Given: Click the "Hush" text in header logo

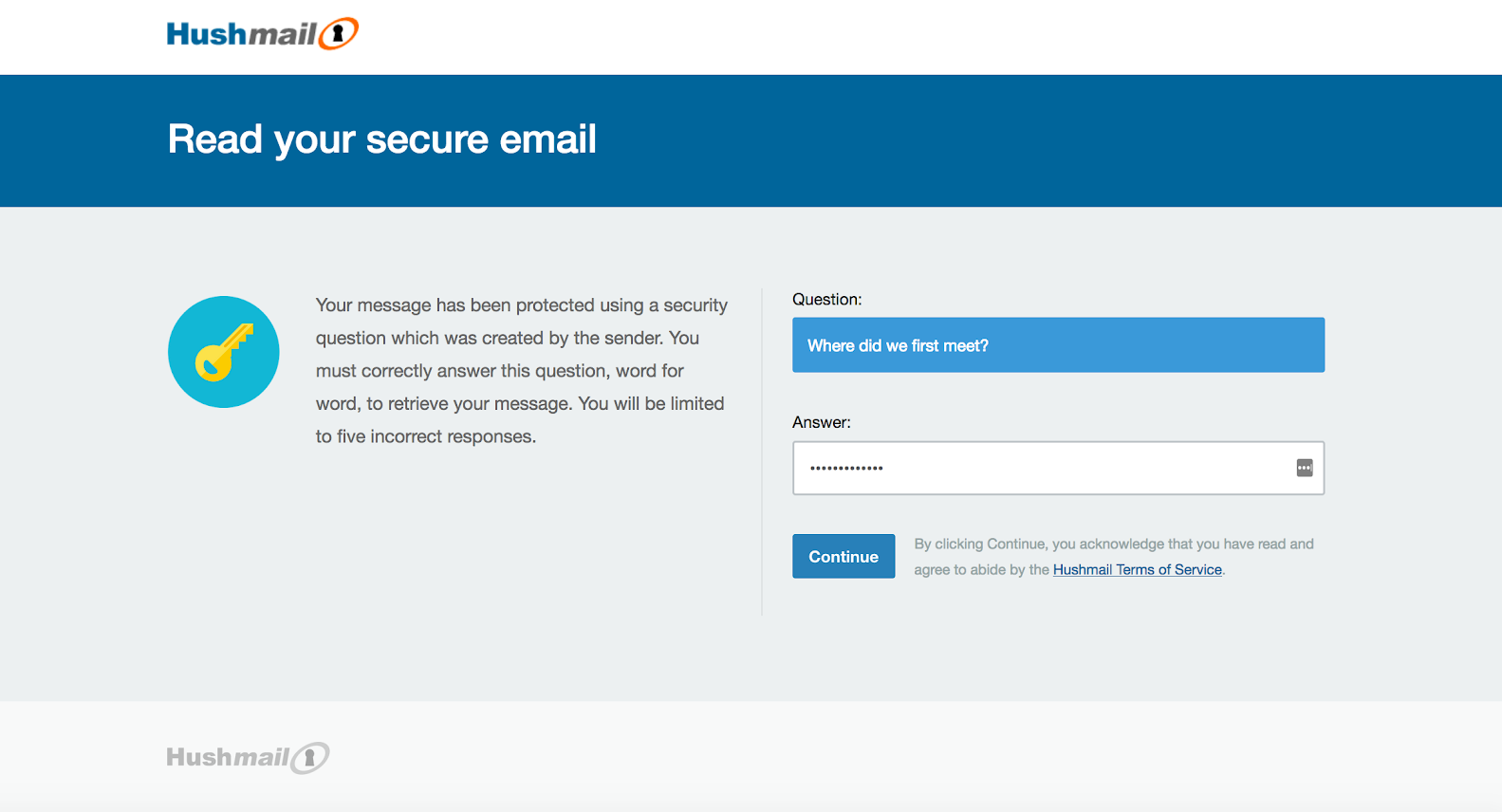Looking at the screenshot, I should pyautogui.click(x=206, y=34).
